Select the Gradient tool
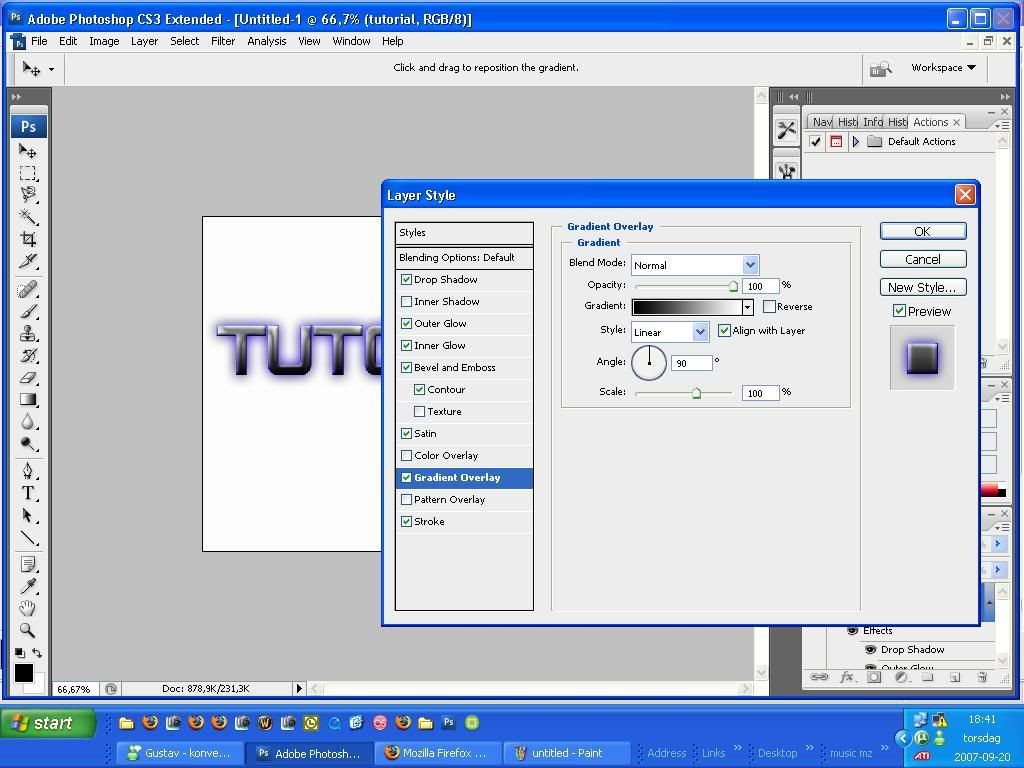Image resolution: width=1024 pixels, height=768 pixels. pyautogui.click(x=27, y=400)
